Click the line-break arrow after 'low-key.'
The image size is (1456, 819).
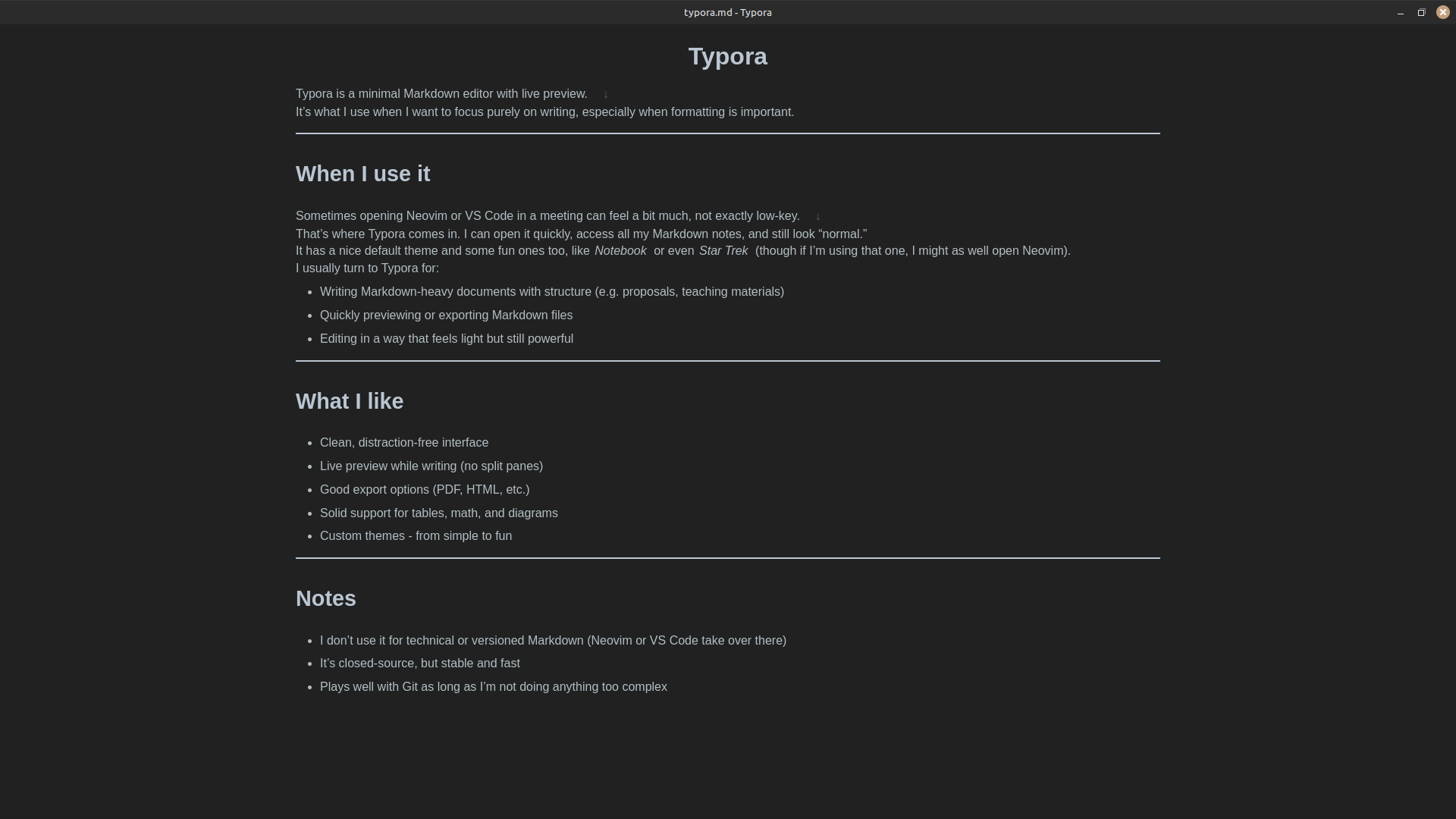817,216
